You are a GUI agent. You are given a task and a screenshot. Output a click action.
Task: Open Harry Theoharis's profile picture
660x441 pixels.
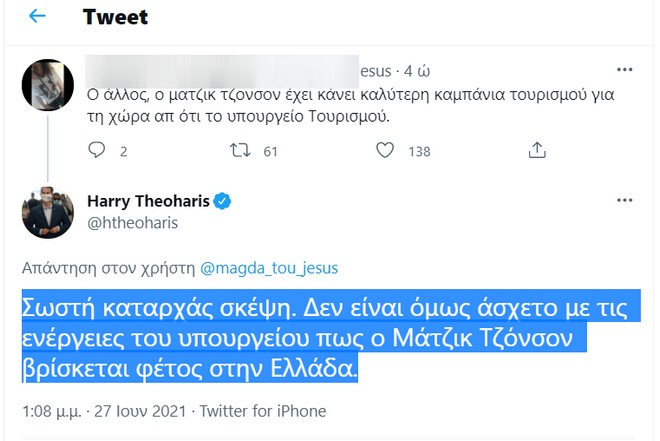click(45, 212)
